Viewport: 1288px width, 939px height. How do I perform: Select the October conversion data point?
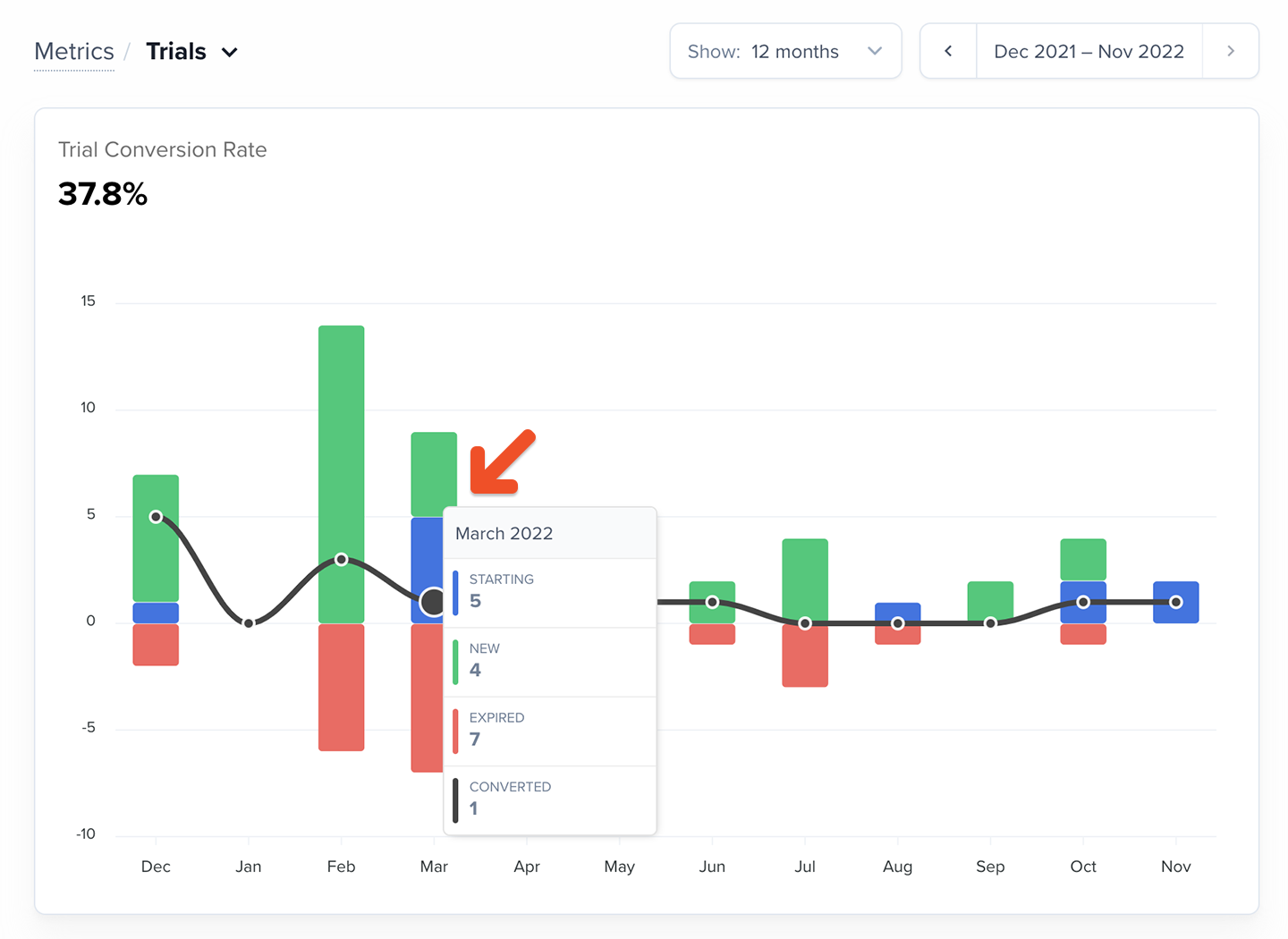[x=1083, y=602]
